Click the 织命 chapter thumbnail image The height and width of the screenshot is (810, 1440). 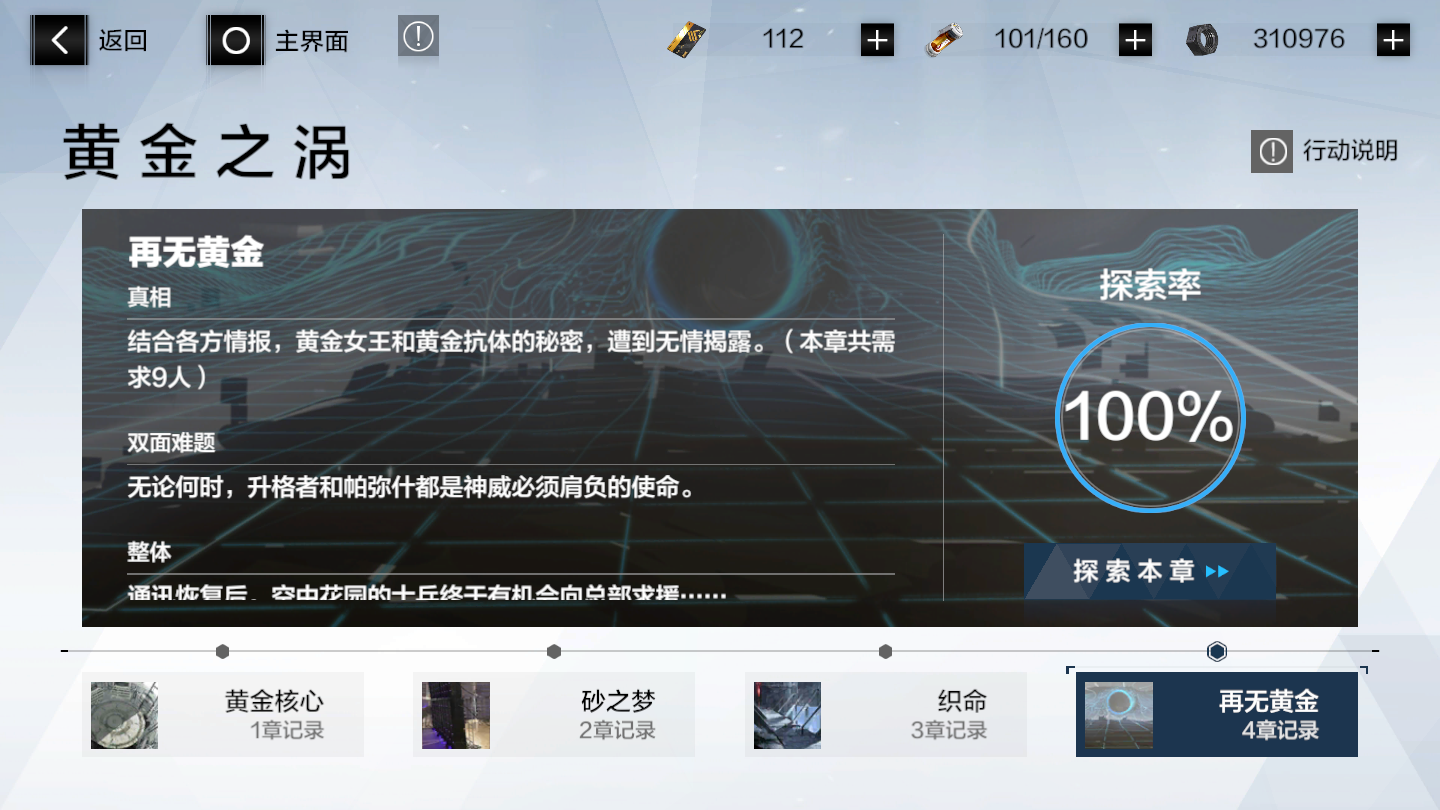pyautogui.click(x=788, y=715)
